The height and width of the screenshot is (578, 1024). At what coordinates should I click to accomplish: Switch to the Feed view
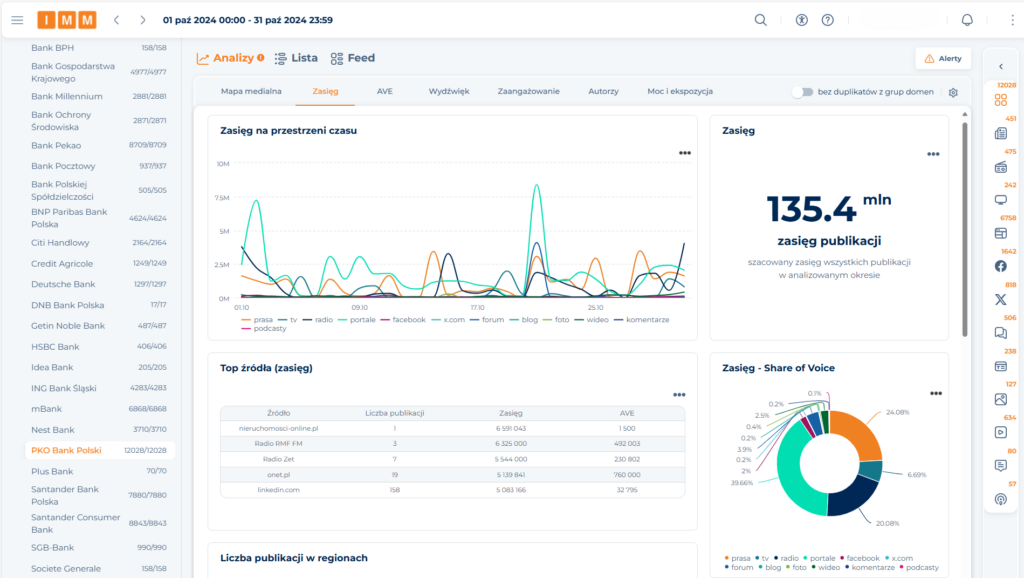click(x=353, y=58)
